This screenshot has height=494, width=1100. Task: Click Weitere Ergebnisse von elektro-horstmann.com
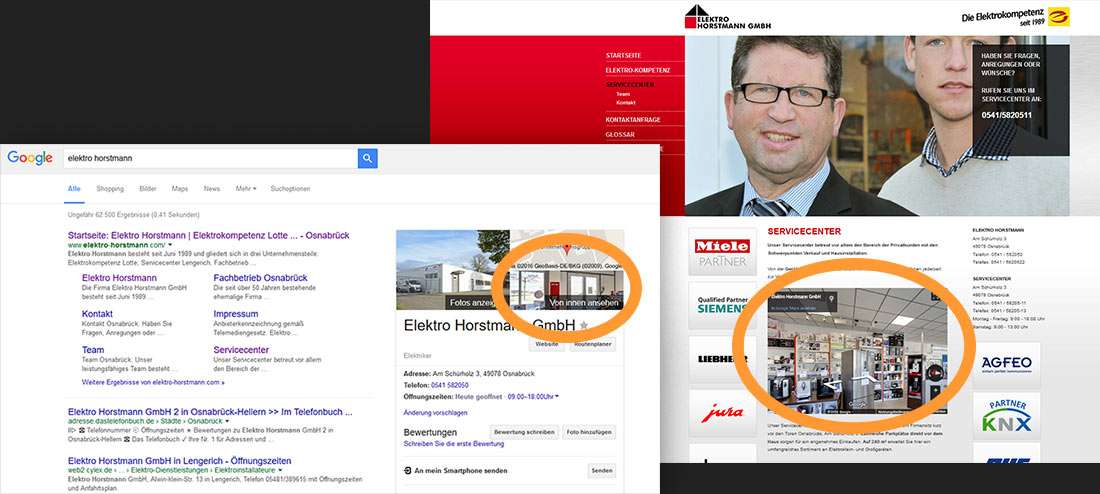tap(153, 382)
